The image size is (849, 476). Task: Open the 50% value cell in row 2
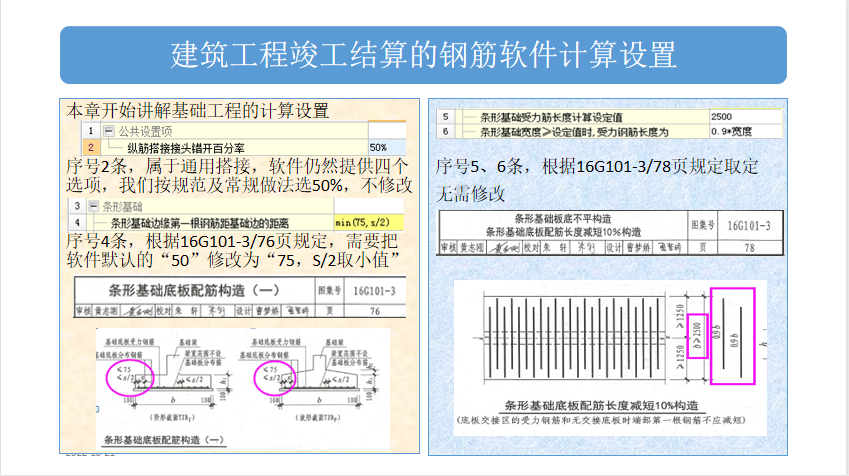click(x=387, y=147)
